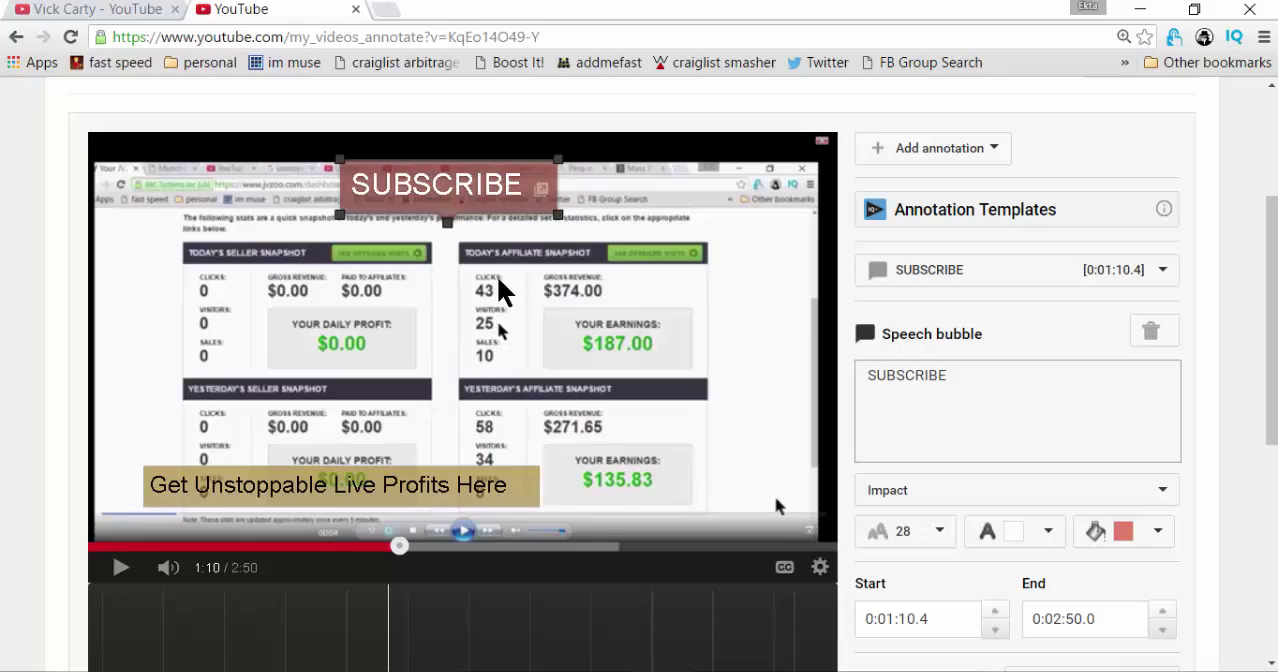Click the video progress scrubber handle
This screenshot has height=672, width=1278.
[399, 546]
